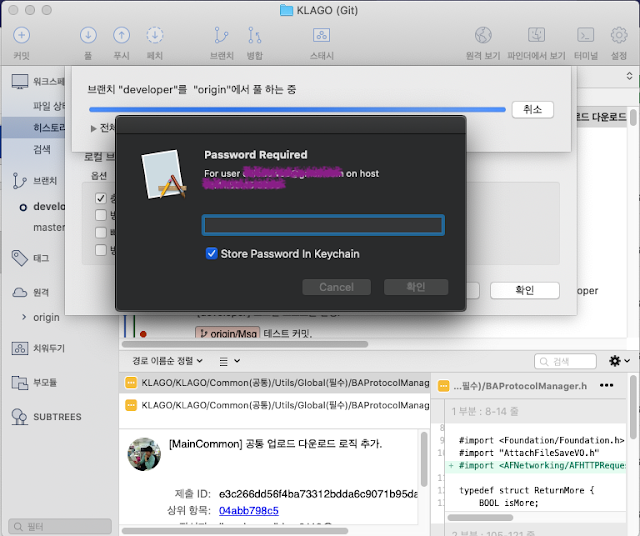Click the Pull (풀) toolbar icon
The image size is (640, 536).
tap(88, 35)
